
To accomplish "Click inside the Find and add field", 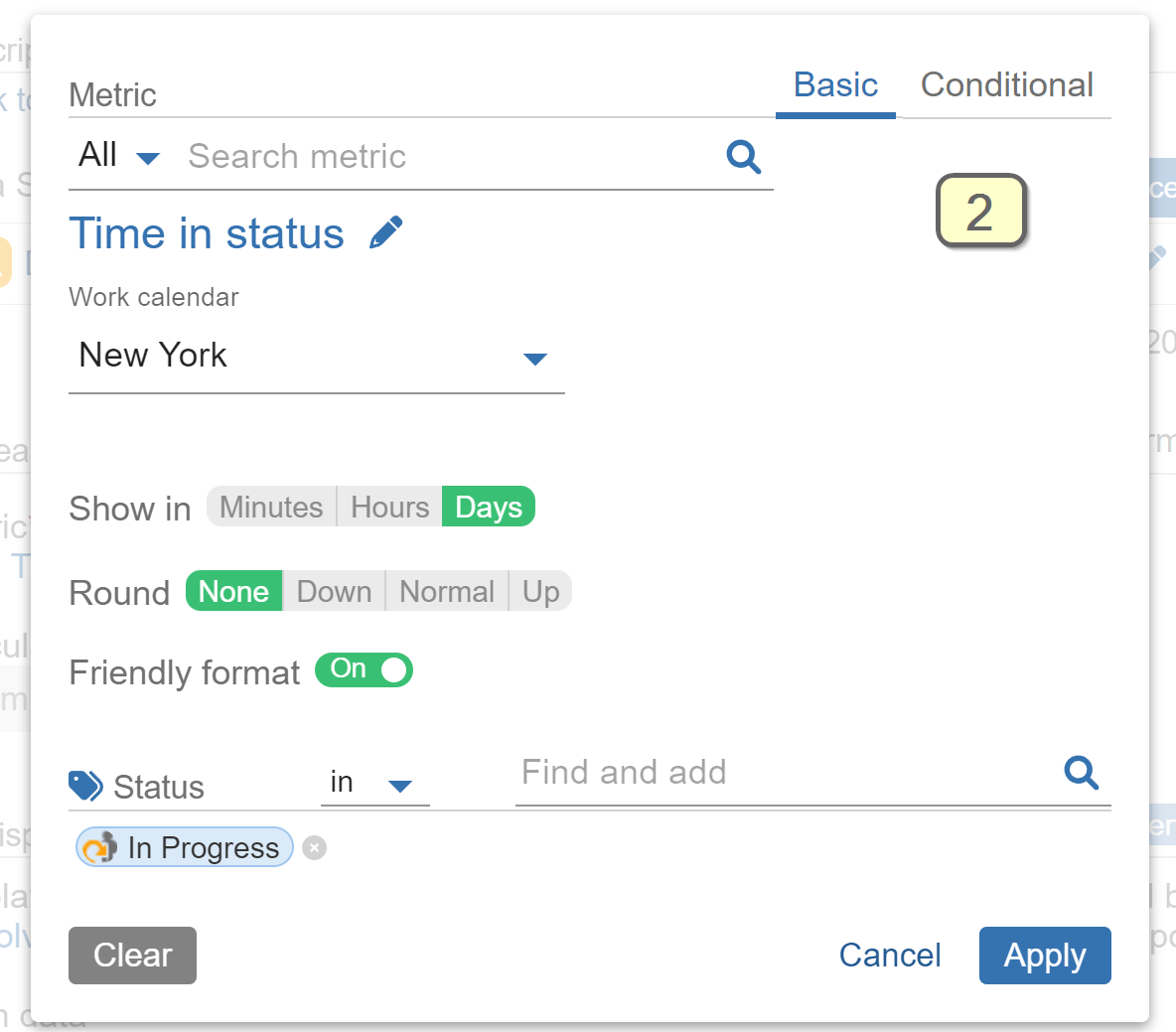I will click(695, 773).
